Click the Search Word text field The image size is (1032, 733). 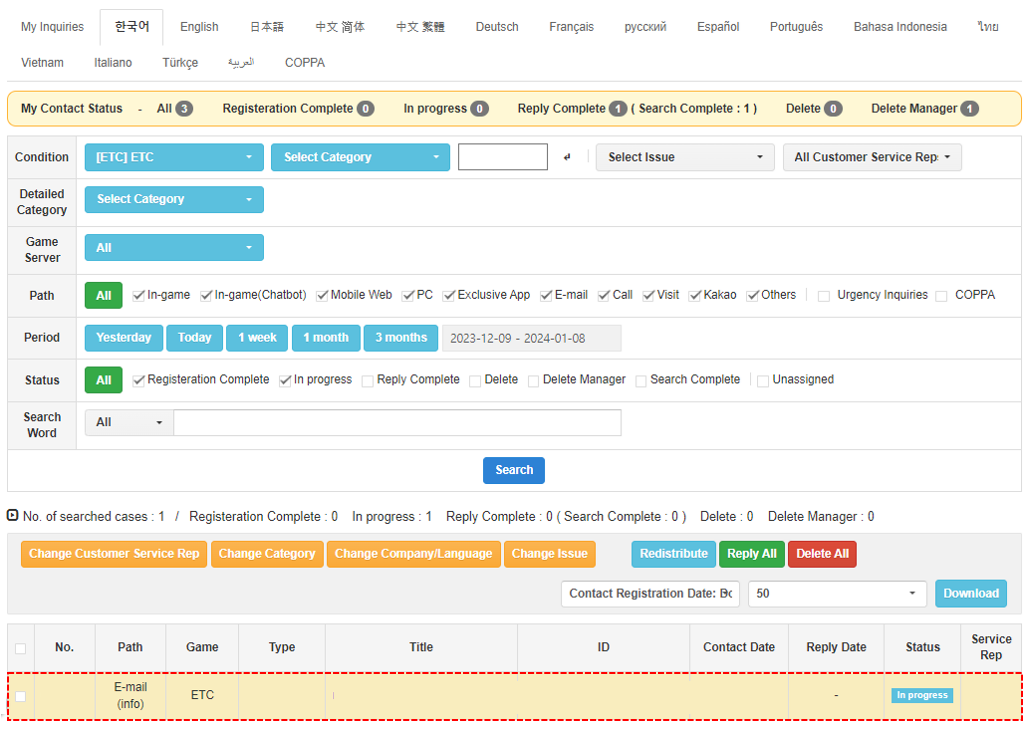(397, 422)
